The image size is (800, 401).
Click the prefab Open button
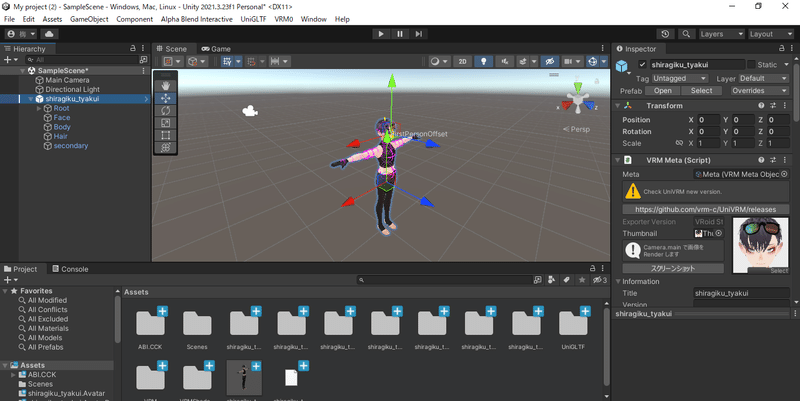pyautogui.click(x=662, y=91)
